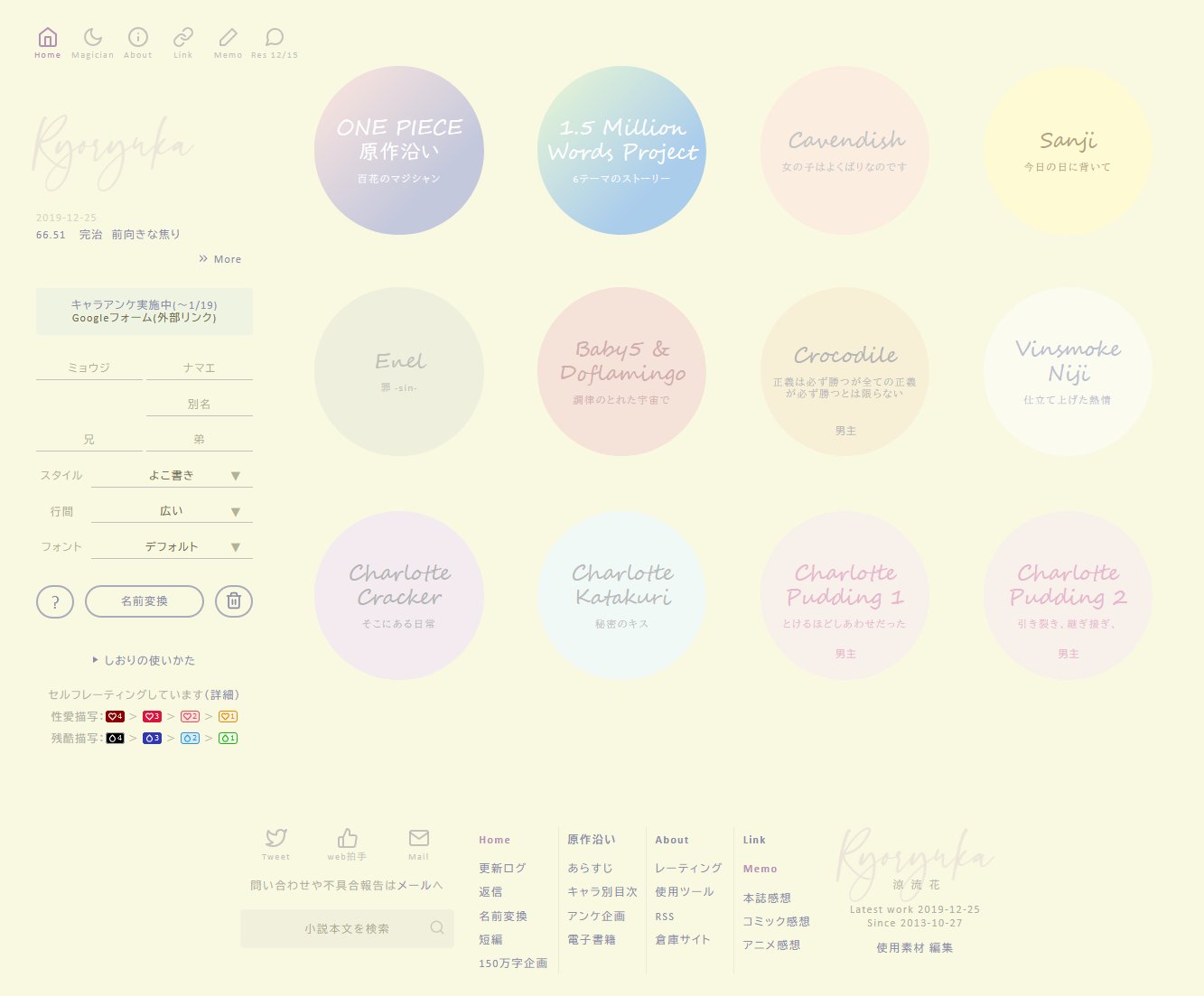The image size is (1204, 996).
Task: Open the 行間 dropdown
Action: [x=172, y=511]
